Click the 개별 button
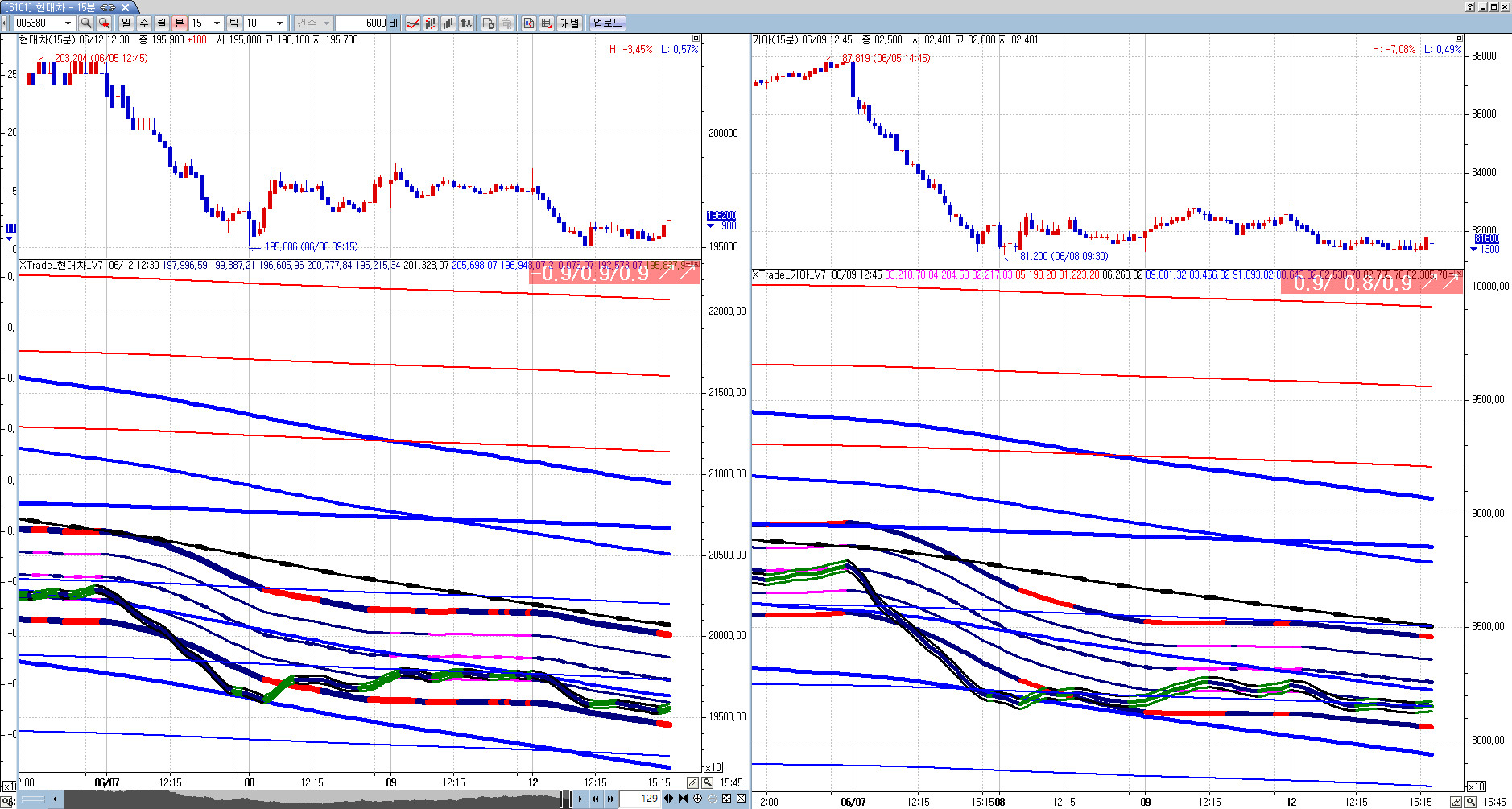This screenshot has height=809, width=1512. point(570,23)
